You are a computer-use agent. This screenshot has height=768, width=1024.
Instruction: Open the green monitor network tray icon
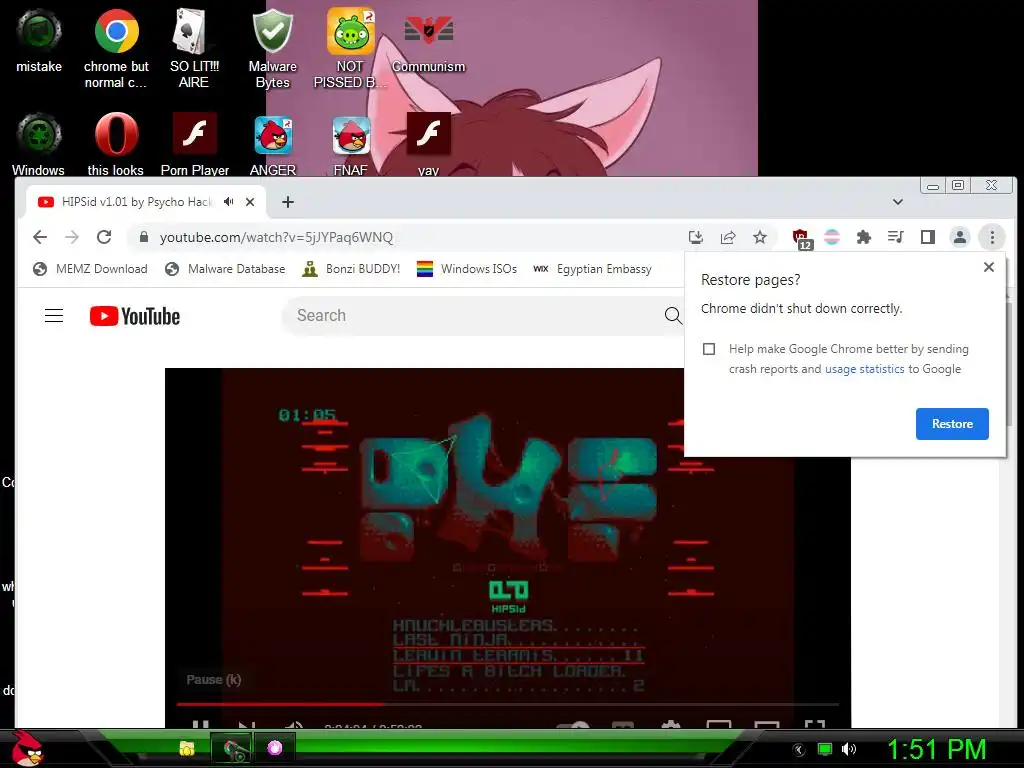coord(825,750)
